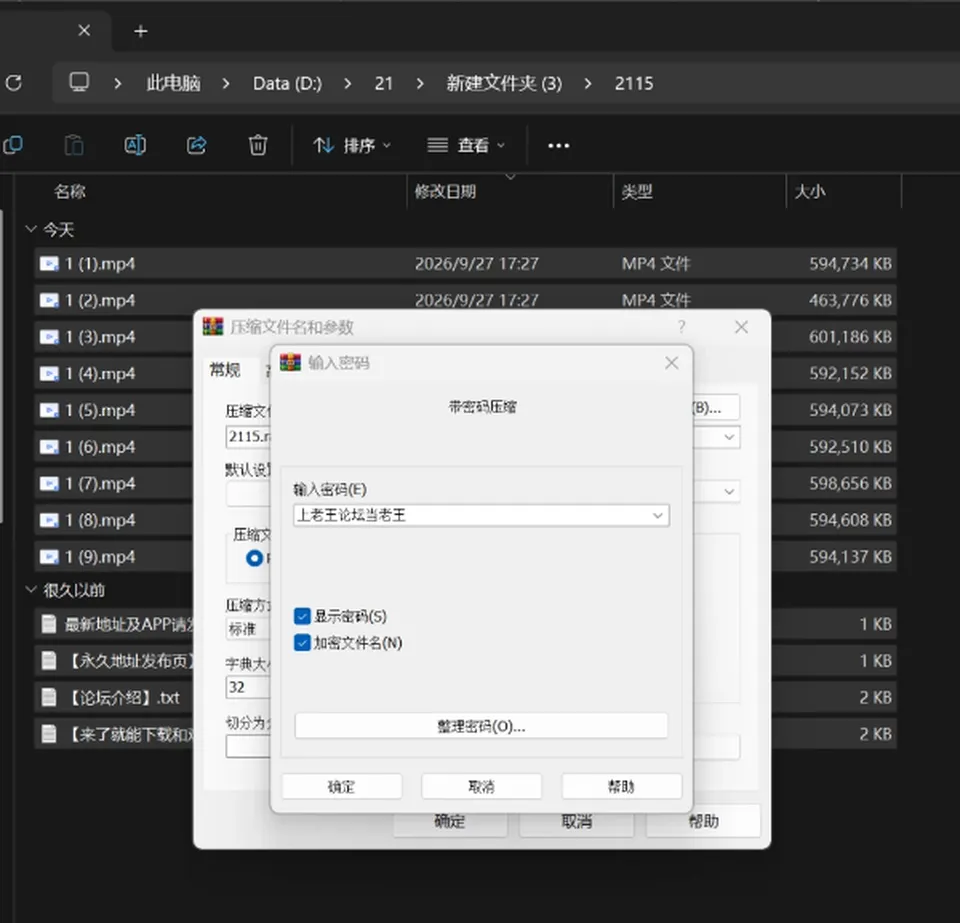The width and height of the screenshot is (960, 923).
Task: Click the paste icon in Explorer toolbar
Action: [x=74, y=145]
